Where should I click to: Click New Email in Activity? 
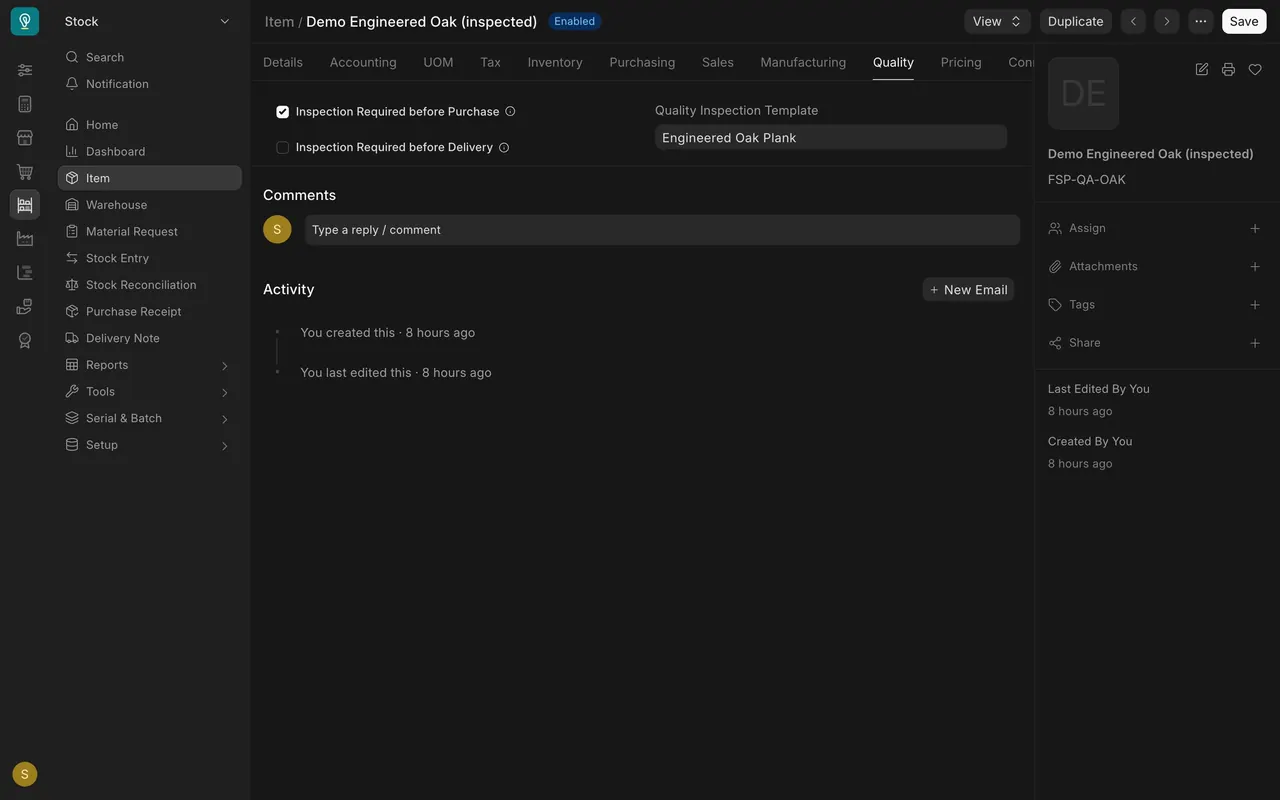click(x=968, y=290)
